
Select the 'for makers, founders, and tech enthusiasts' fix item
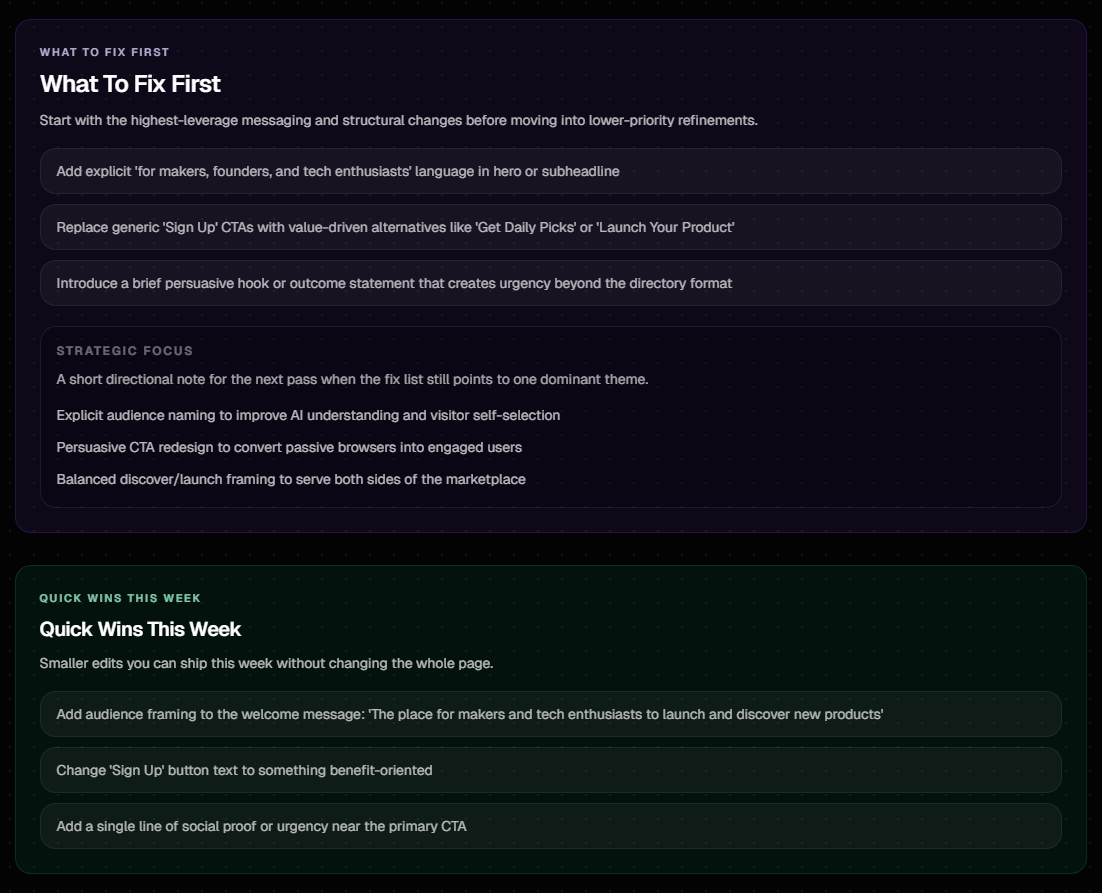pyautogui.click(x=338, y=171)
